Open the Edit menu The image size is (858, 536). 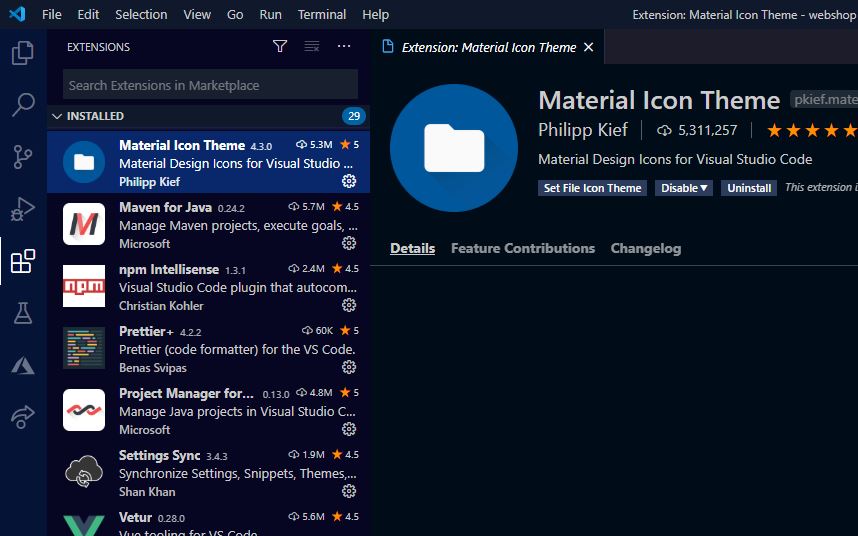pos(88,14)
